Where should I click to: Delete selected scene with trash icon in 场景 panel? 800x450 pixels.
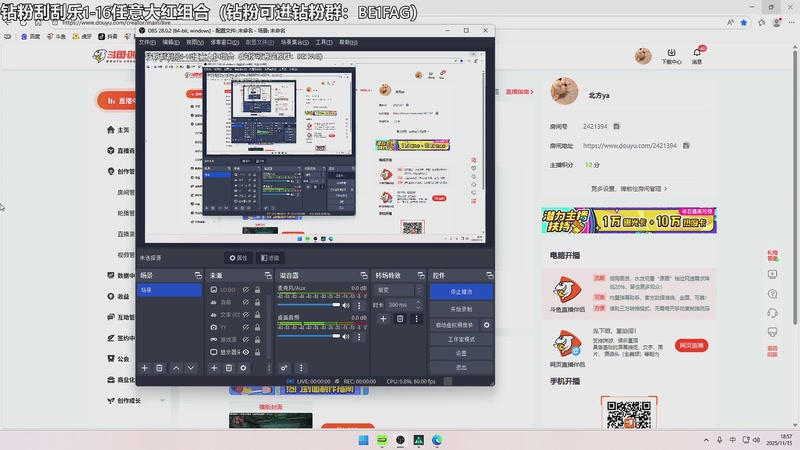(x=159, y=368)
